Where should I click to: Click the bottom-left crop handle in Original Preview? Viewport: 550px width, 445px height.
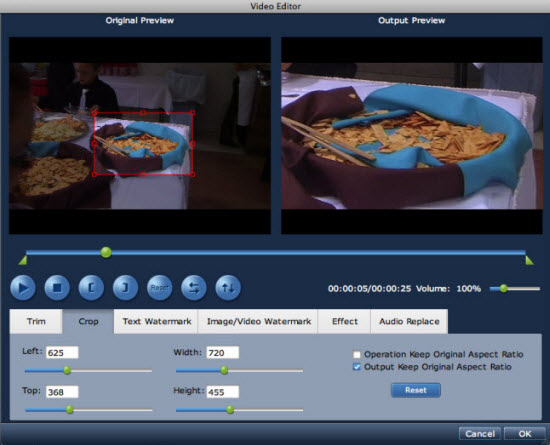tap(94, 174)
